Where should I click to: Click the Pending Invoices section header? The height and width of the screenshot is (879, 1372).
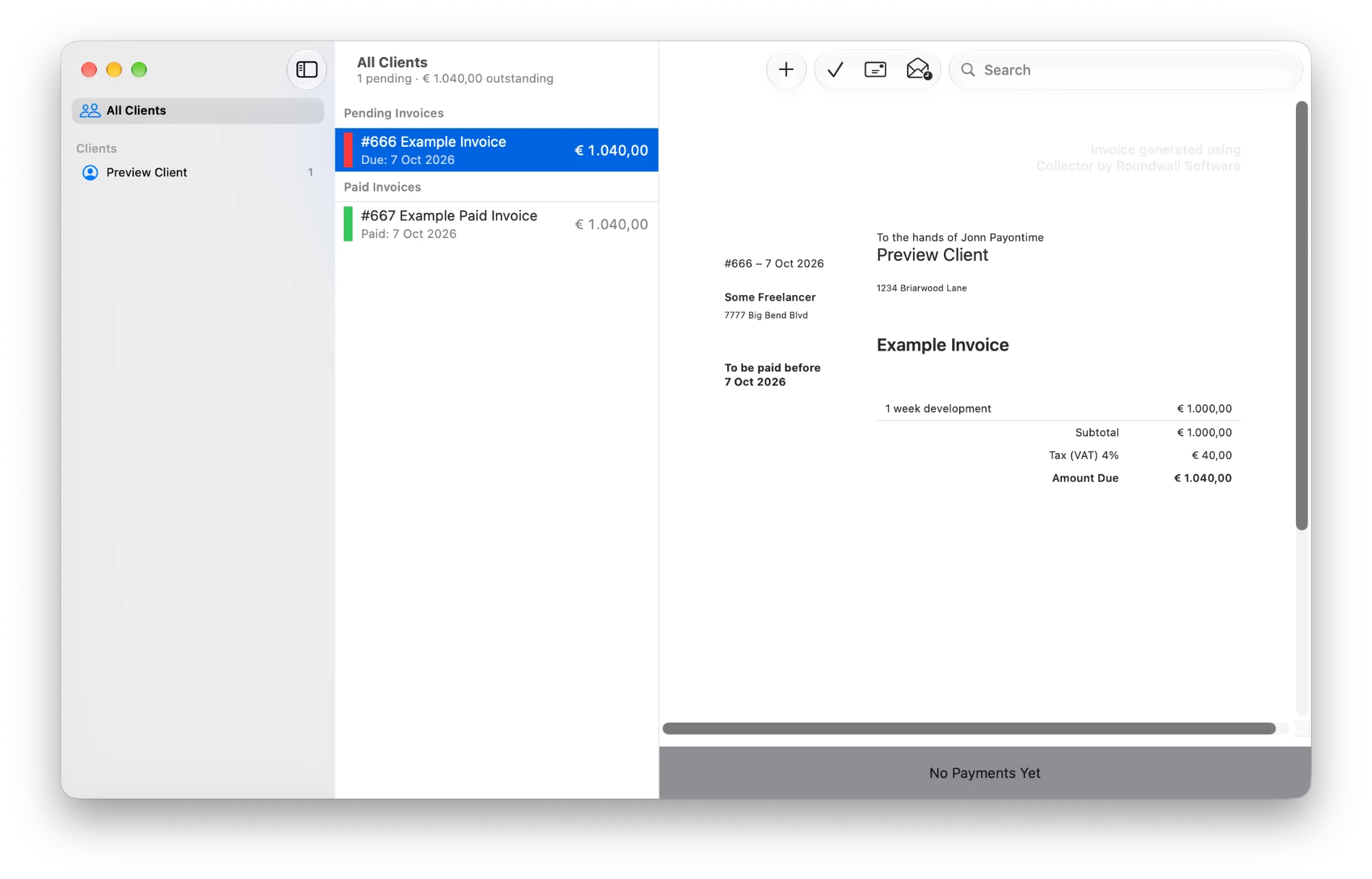tap(394, 113)
